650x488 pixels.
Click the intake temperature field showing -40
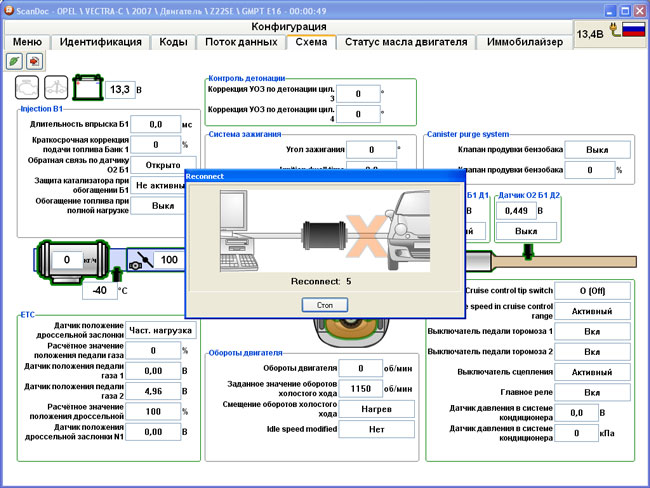[98, 291]
